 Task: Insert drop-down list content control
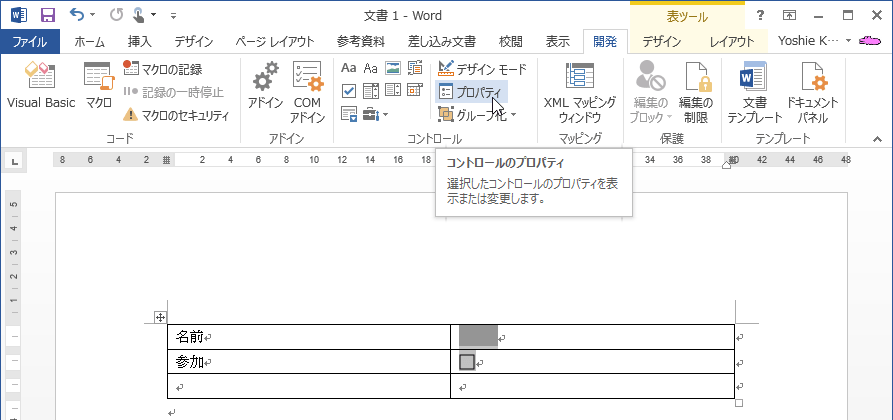click(x=393, y=91)
